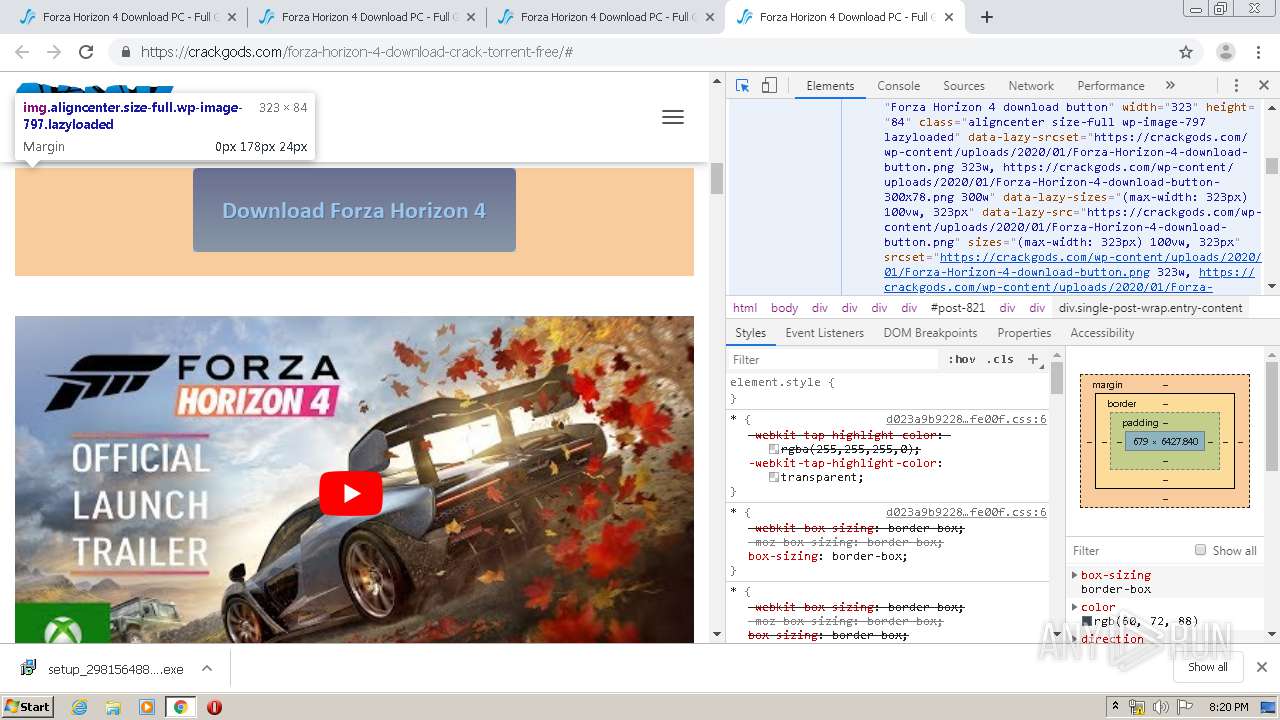Expand the direction computed property
Viewport: 1280px width, 720px height.
coord(1075,639)
